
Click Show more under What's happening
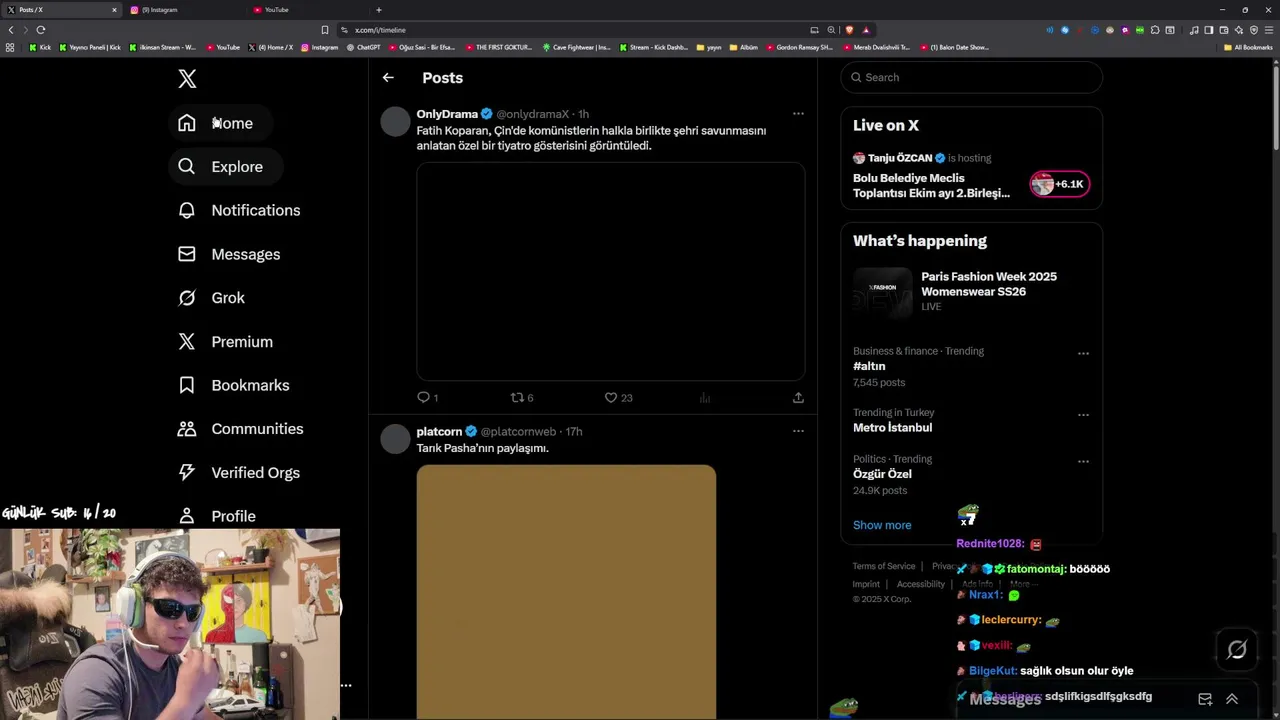point(882,525)
